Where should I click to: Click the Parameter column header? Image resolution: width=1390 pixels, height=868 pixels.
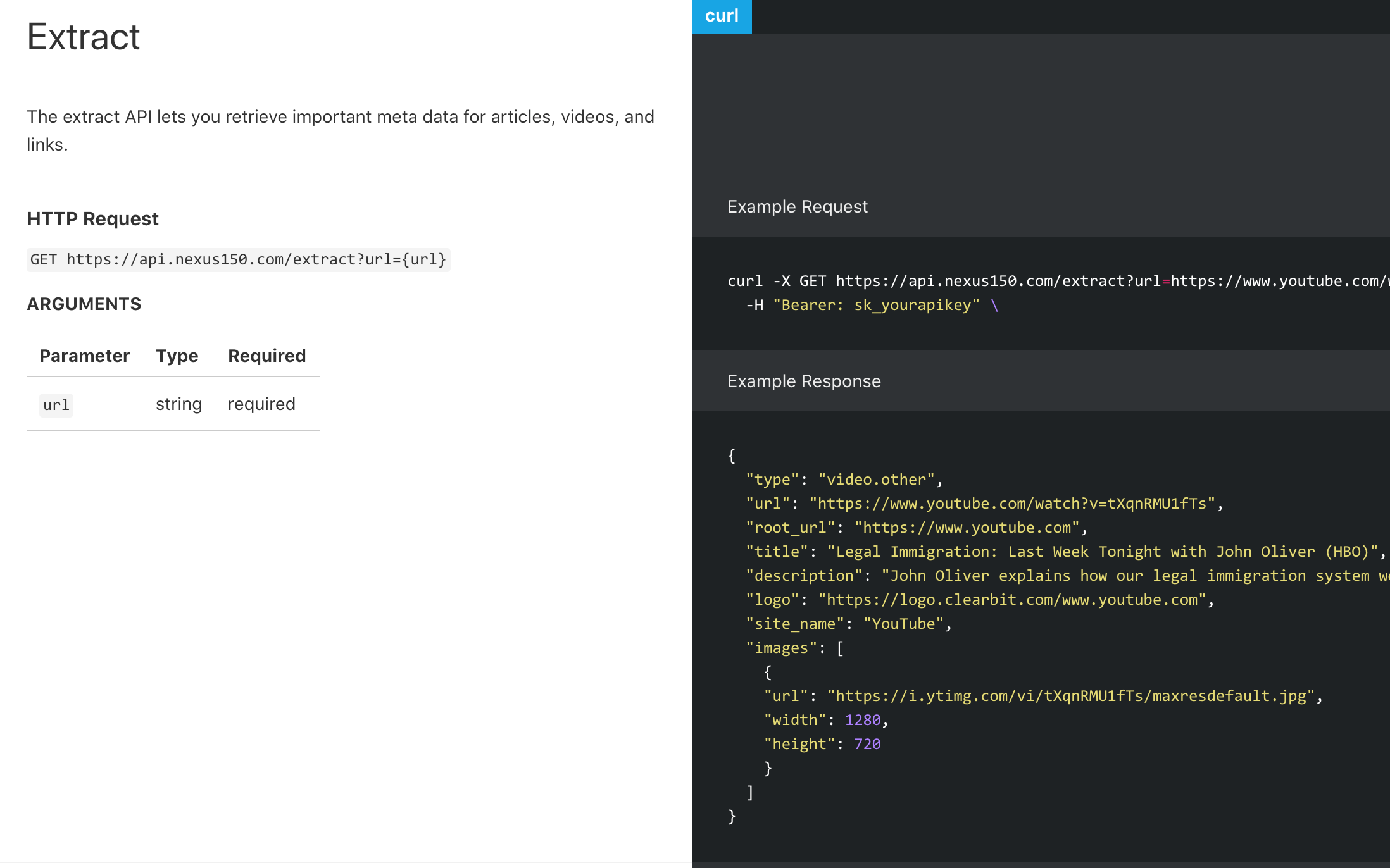(84, 356)
